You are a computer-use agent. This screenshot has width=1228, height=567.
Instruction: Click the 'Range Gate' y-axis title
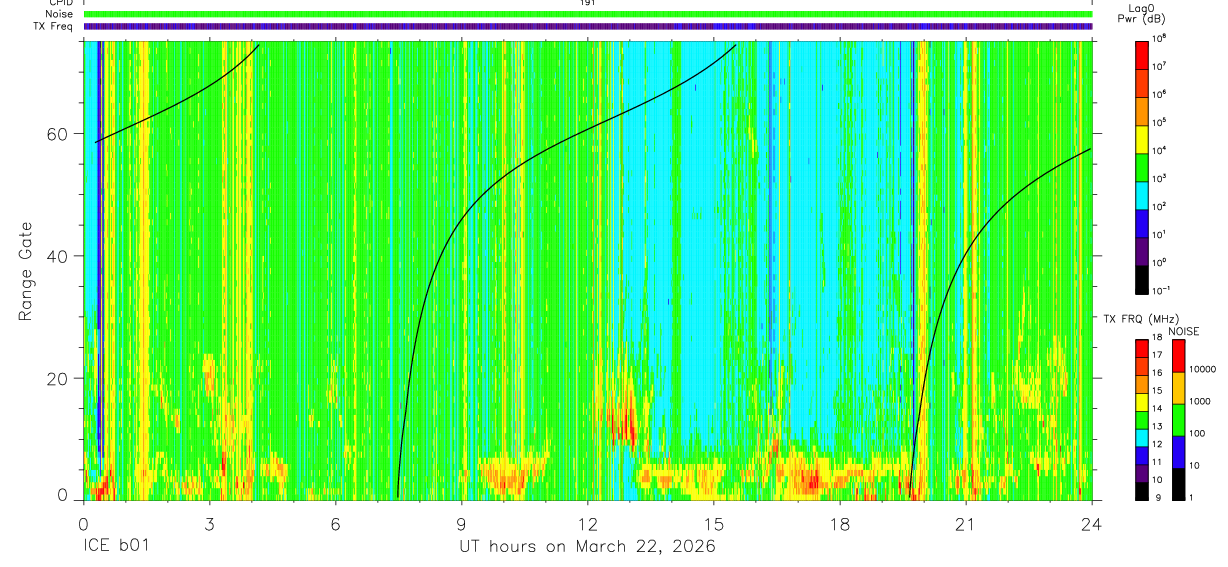click(x=26, y=270)
